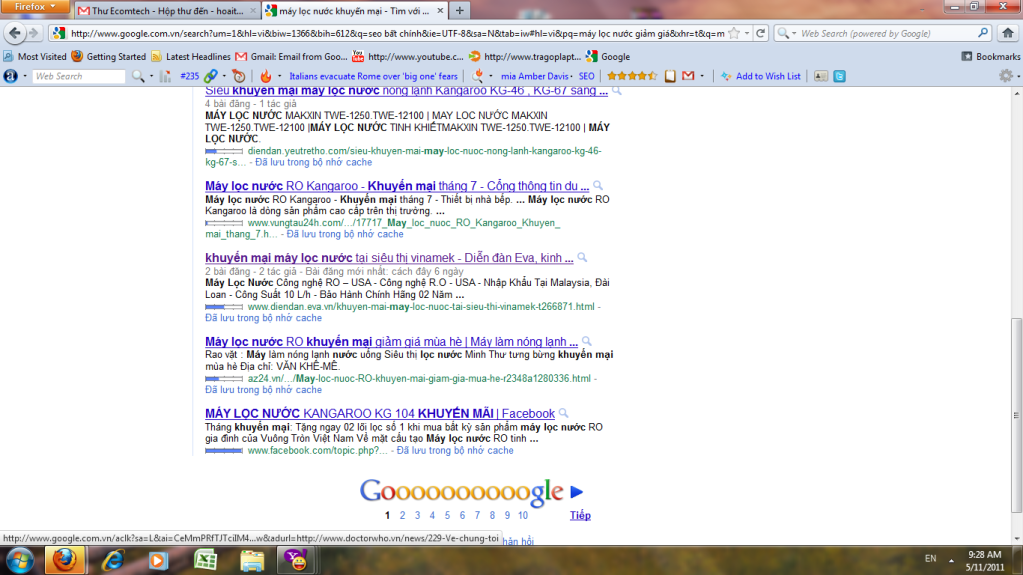1023x575 pixels.
Task: Open new tab with plus button
Action: [459, 10]
